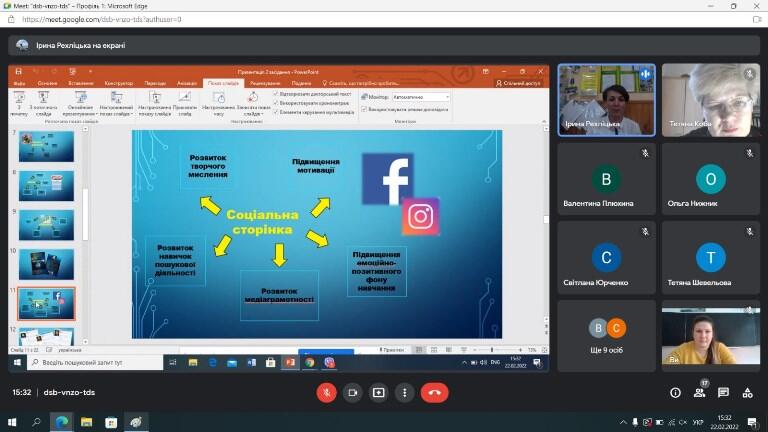
Task: Open the Файл tab in PowerPoint
Action: click(x=20, y=83)
